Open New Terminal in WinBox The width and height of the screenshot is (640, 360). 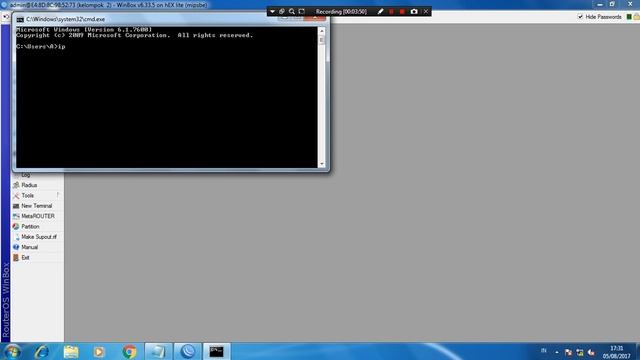37,206
